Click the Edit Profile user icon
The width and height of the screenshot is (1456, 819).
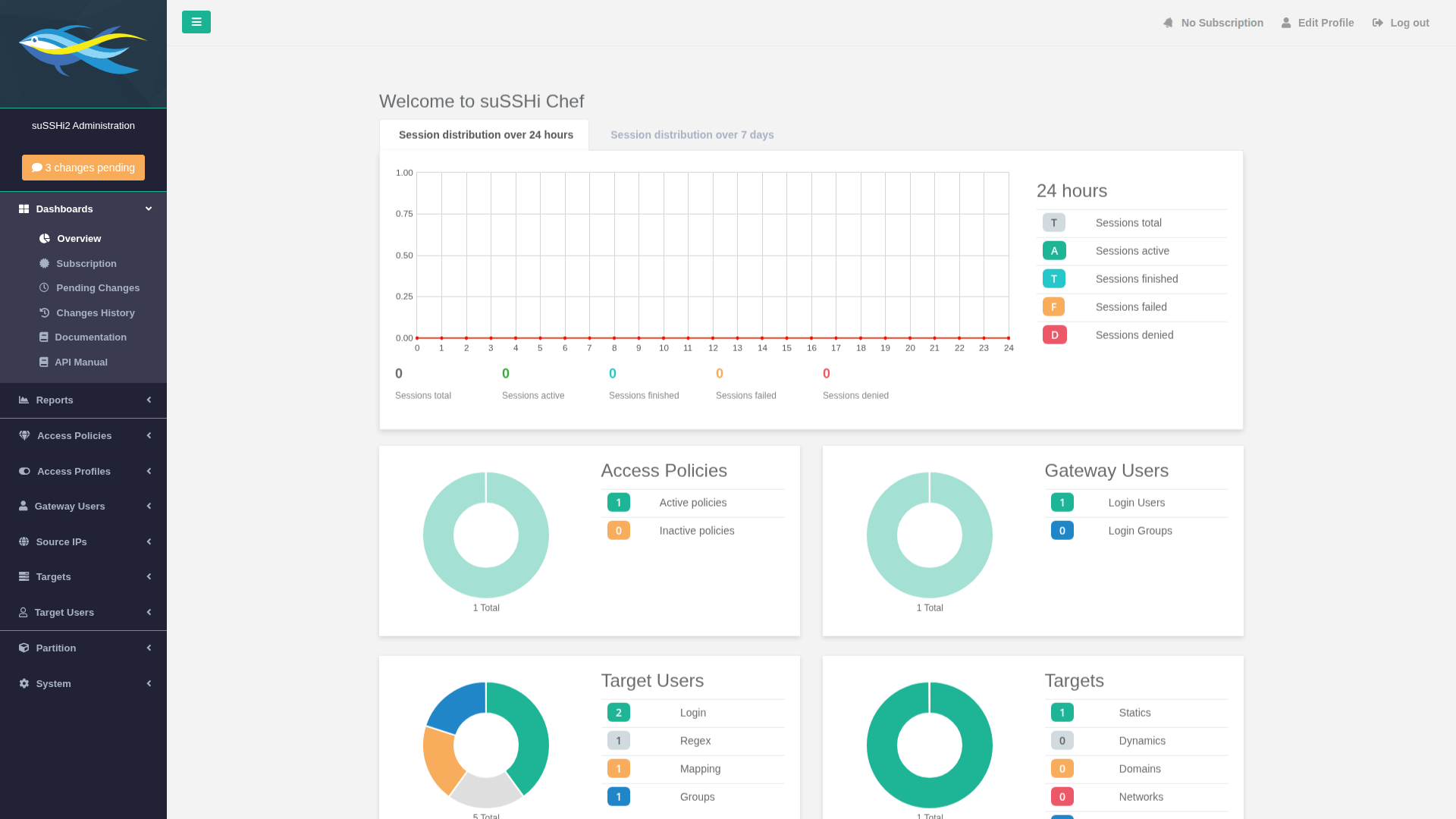[x=1286, y=23]
